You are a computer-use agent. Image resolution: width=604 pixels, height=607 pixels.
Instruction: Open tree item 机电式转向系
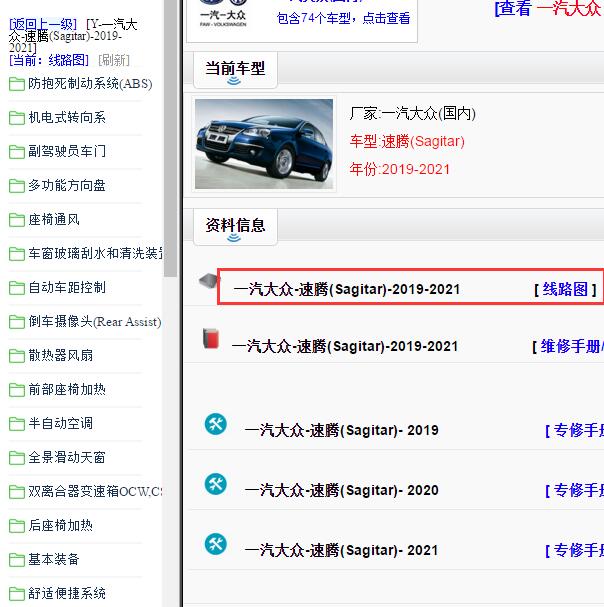point(67,118)
